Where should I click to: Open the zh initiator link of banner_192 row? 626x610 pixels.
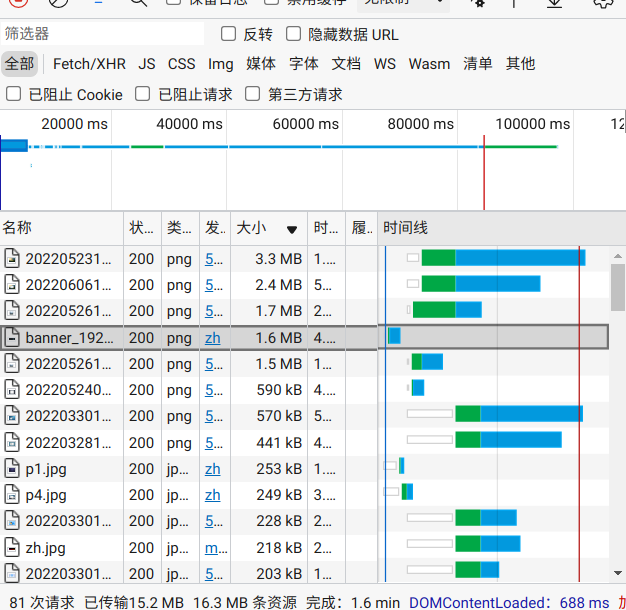(x=212, y=338)
